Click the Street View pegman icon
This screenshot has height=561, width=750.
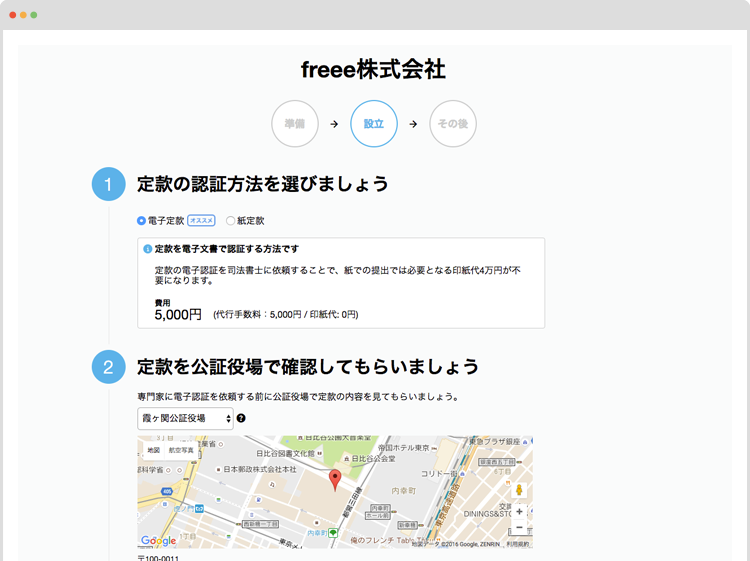point(519,490)
